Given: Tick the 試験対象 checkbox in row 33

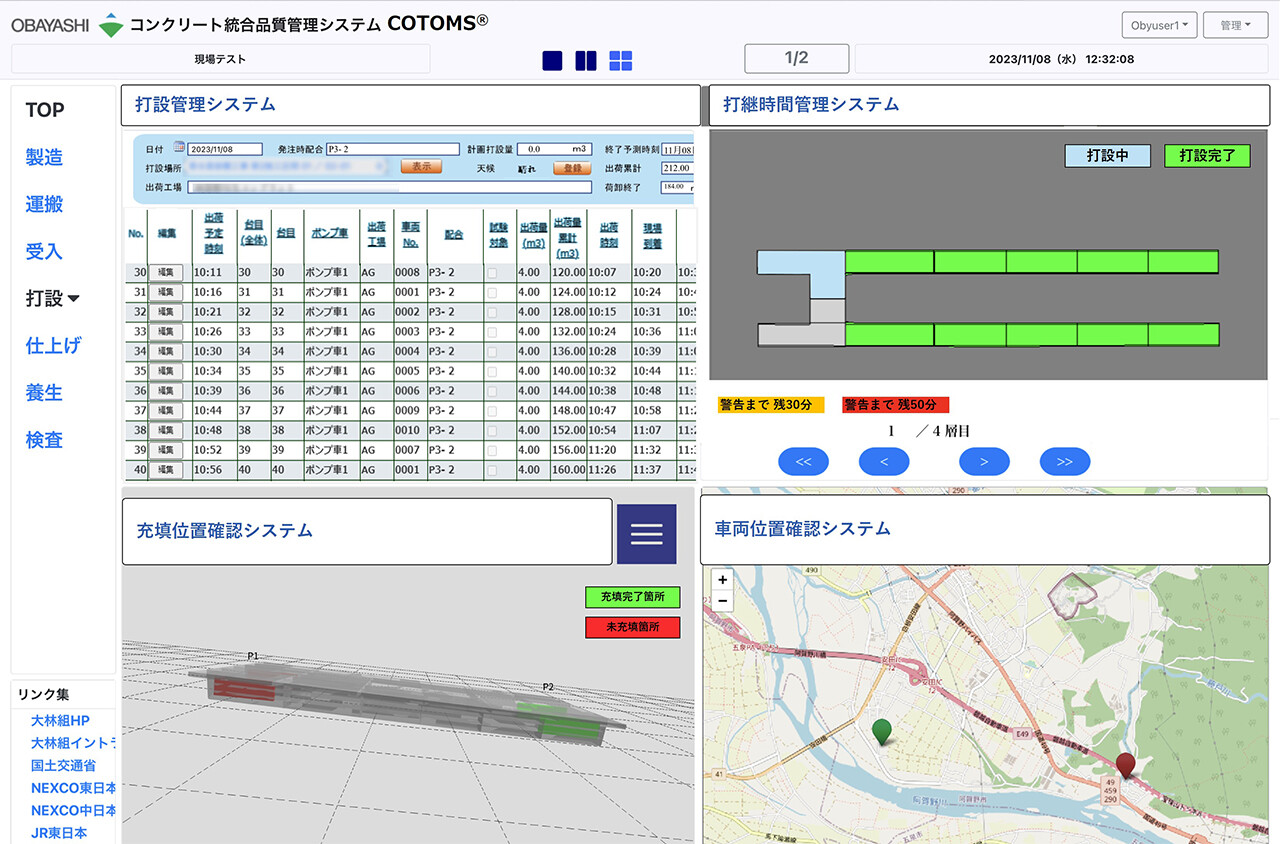Looking at the screenshot, I should [491, 331].
